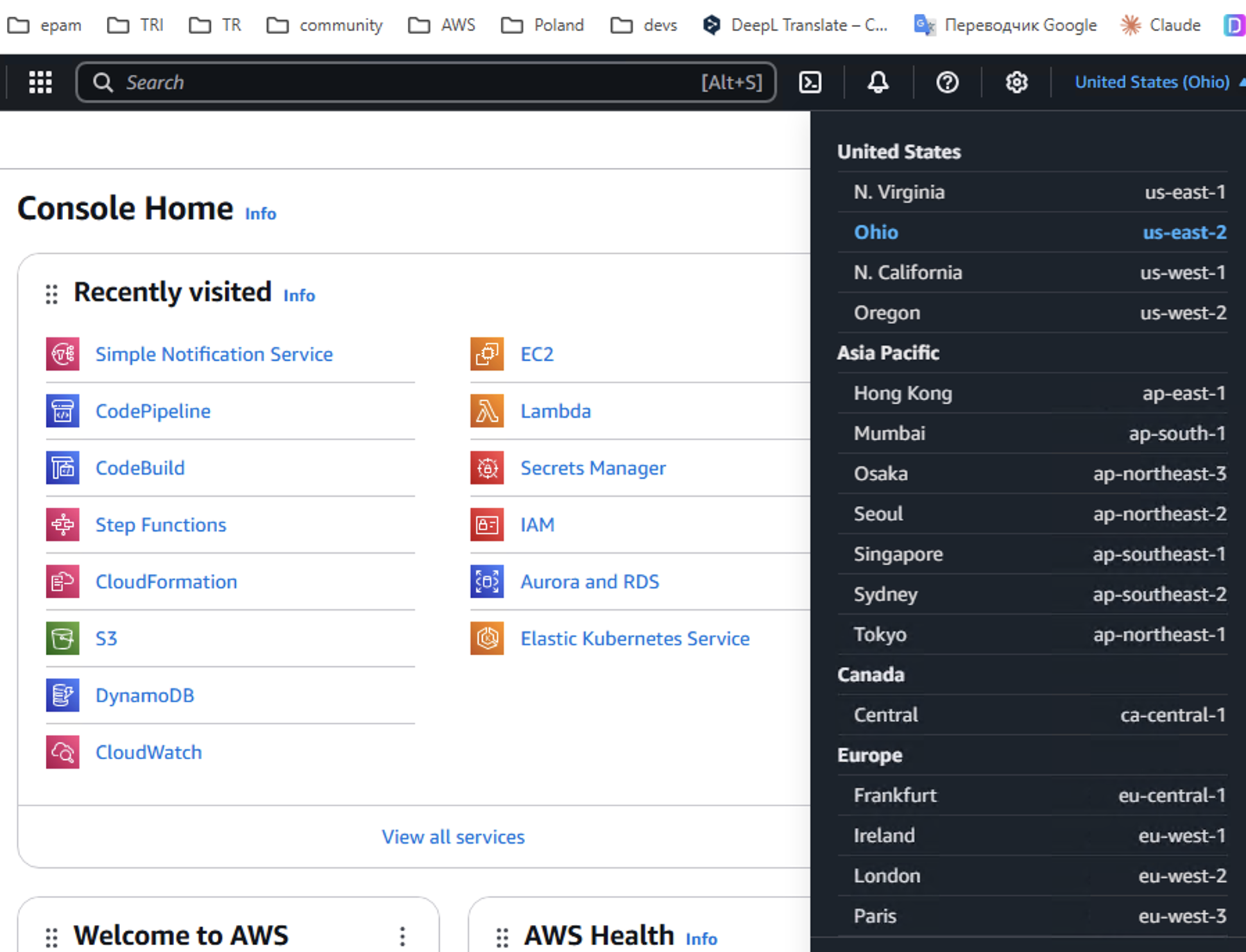Select the Seoul ap-northeast-2 region
This screenshot has height=952, width=1246.
pyautogui.click(x=1032, y=514)
